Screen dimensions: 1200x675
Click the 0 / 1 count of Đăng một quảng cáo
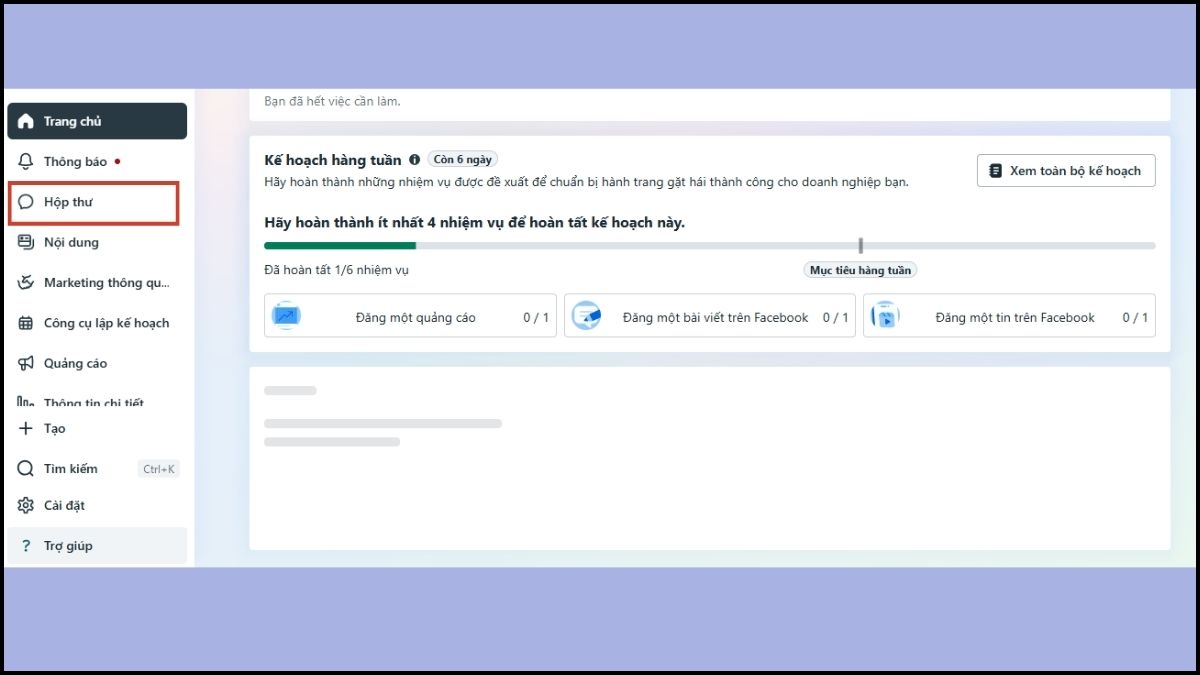536,317
